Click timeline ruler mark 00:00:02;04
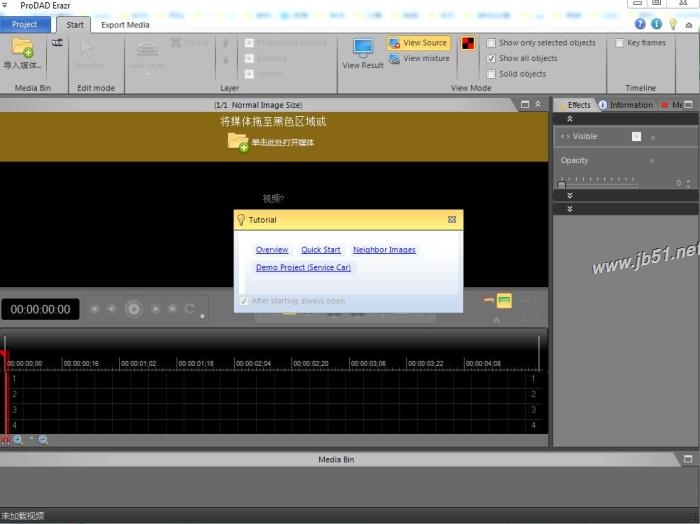The height and width of the screenshot is (524, 700). tap(253, 363)
